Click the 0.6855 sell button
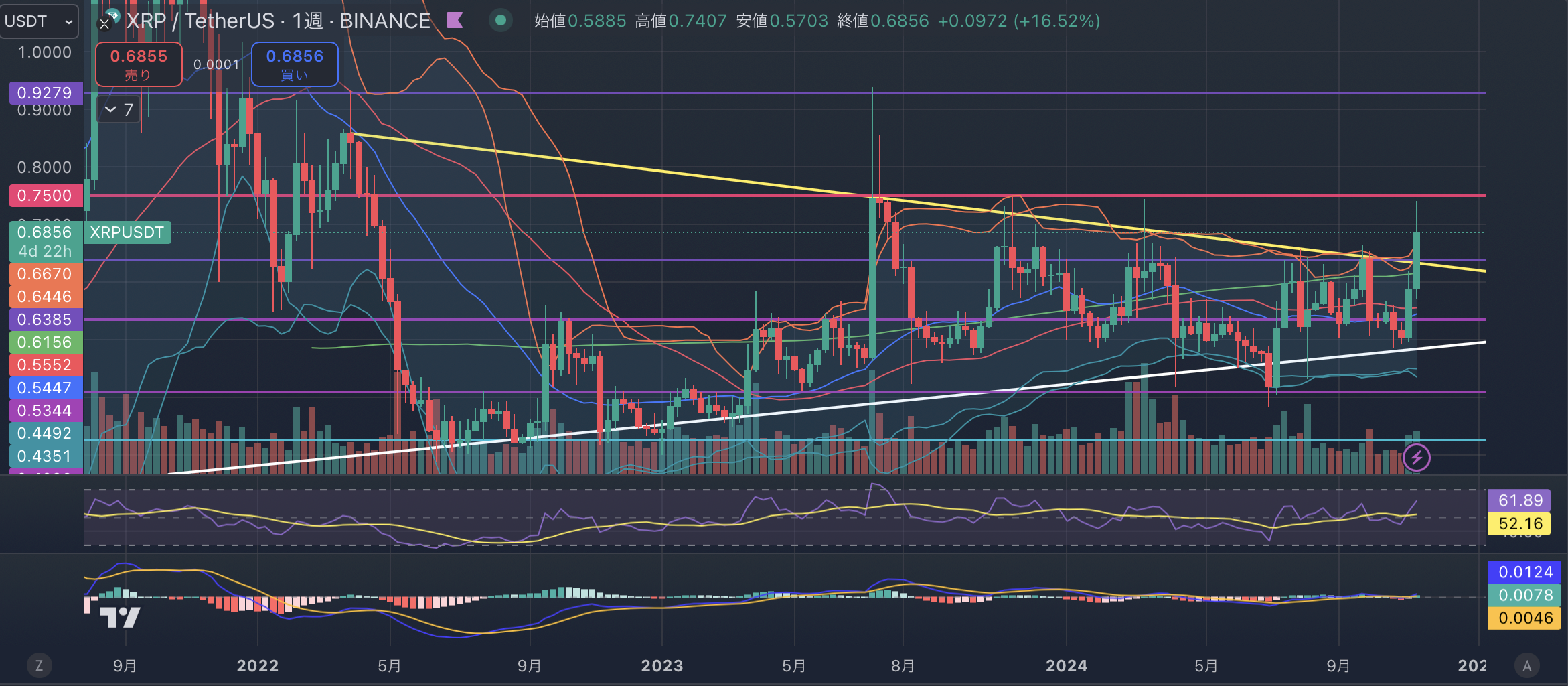 coord(139,64)
